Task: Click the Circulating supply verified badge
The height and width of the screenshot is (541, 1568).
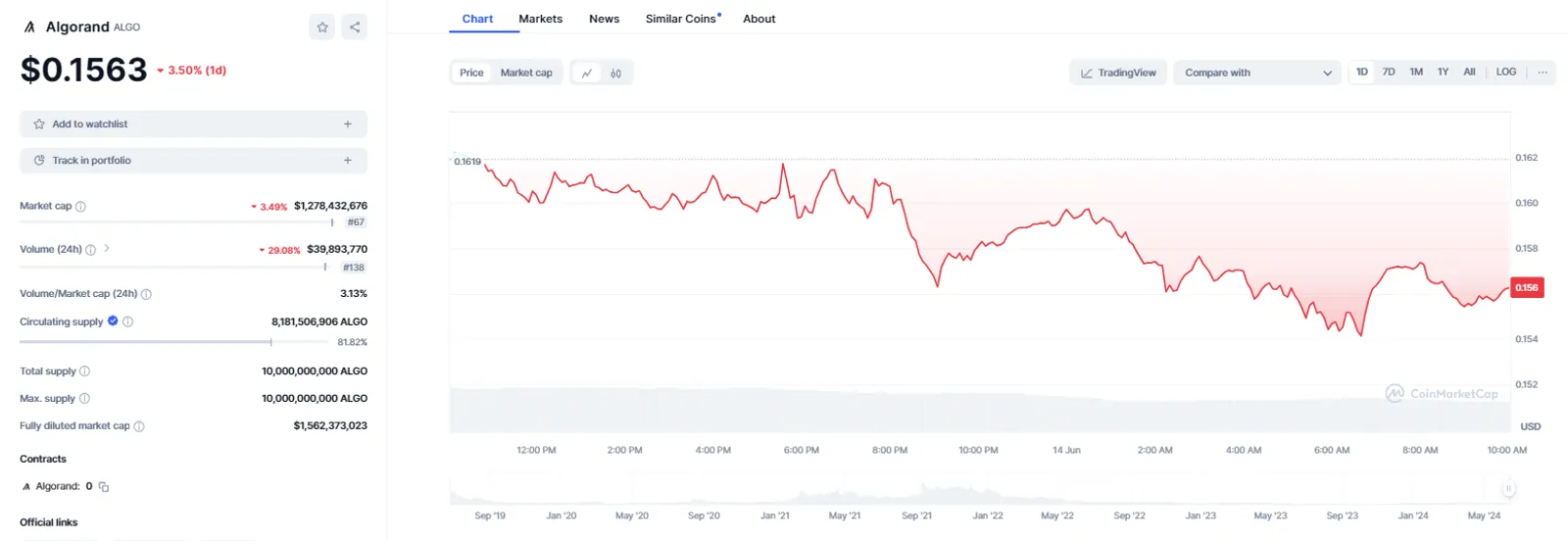Action: coord(113,321)
